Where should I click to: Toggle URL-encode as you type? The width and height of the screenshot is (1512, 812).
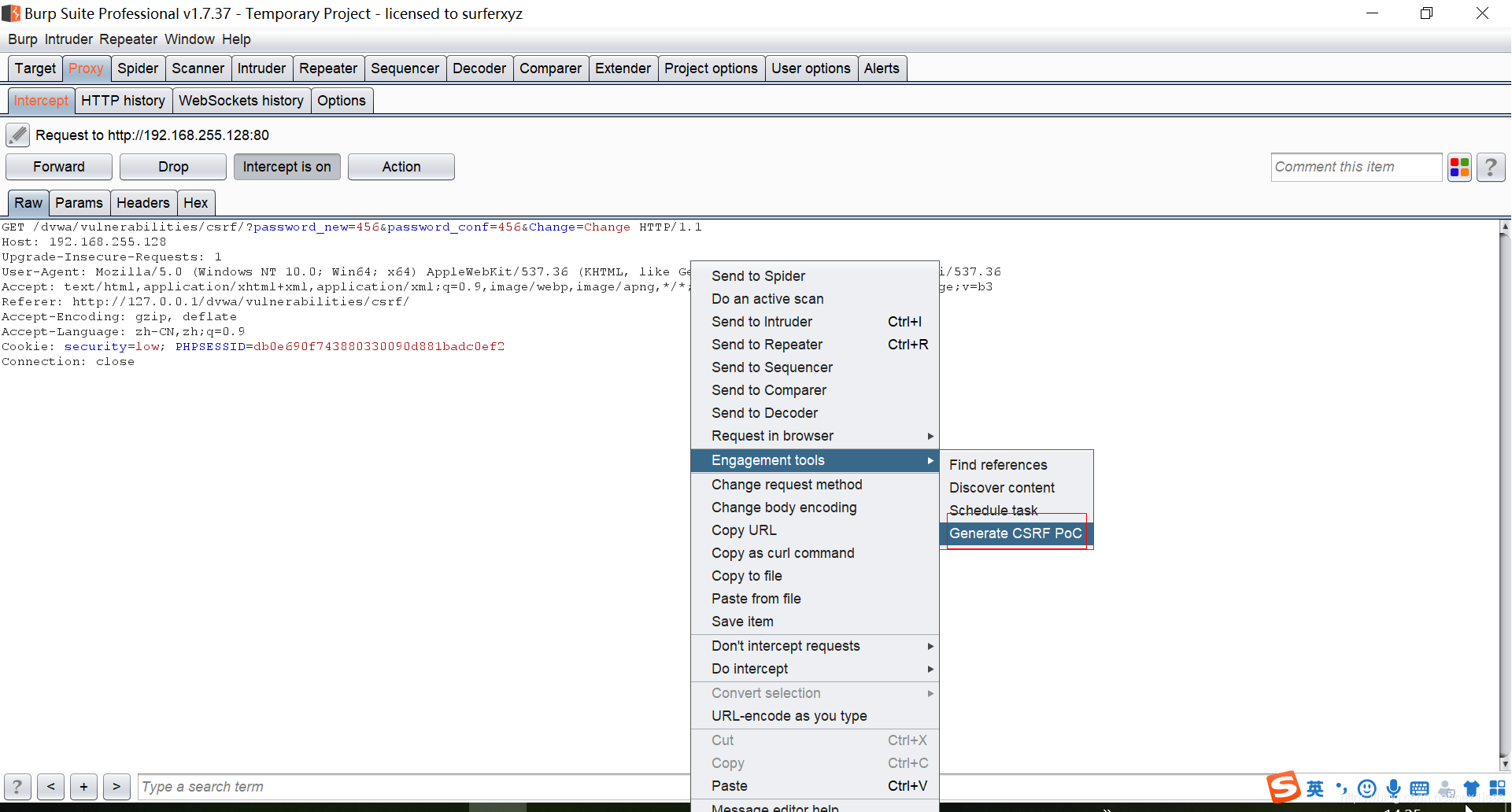click(815, 716)
